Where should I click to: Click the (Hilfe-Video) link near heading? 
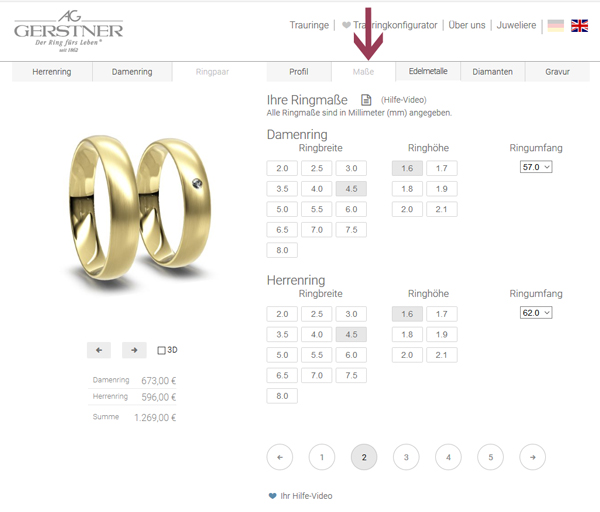[x=403, y=100]
